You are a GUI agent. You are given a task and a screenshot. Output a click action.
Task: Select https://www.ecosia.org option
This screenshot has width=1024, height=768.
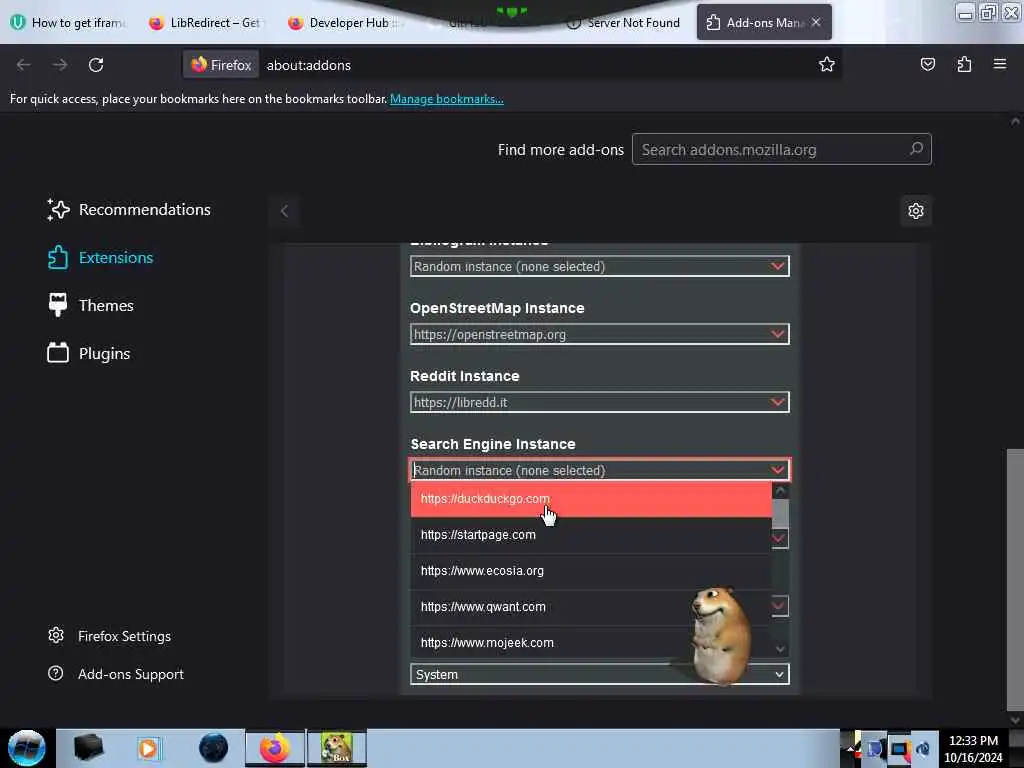click(x=591, y=571)
